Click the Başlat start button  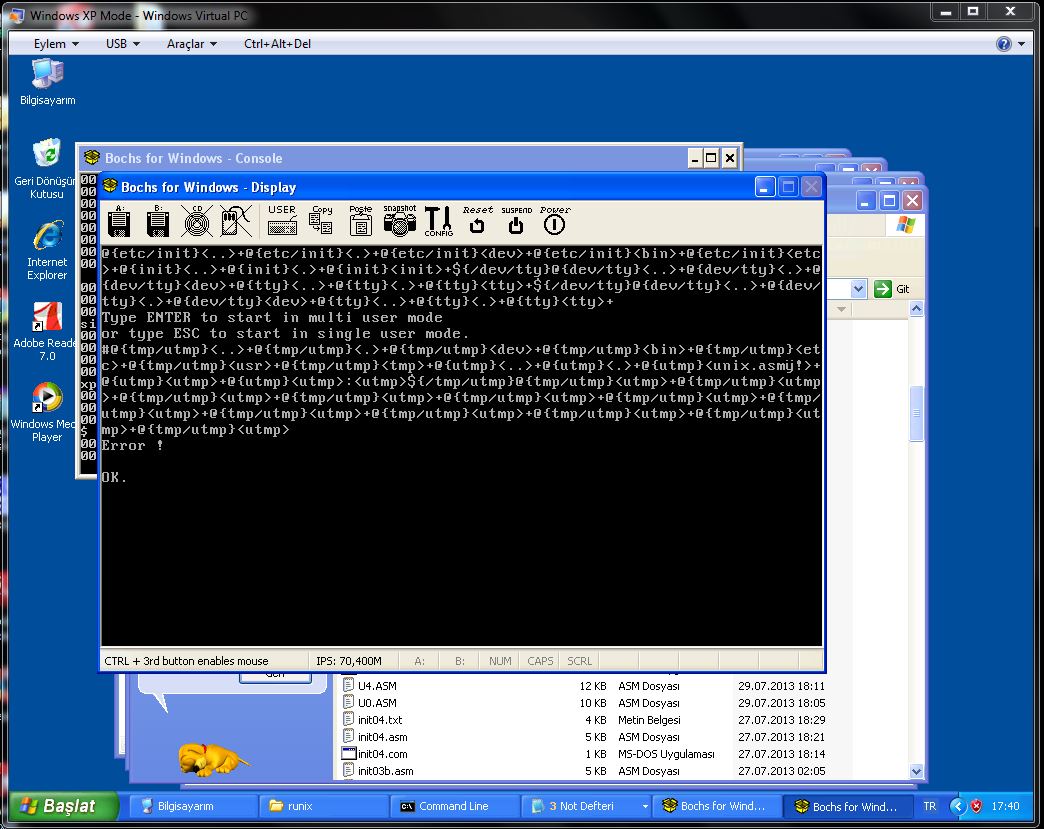click(64, 806)
